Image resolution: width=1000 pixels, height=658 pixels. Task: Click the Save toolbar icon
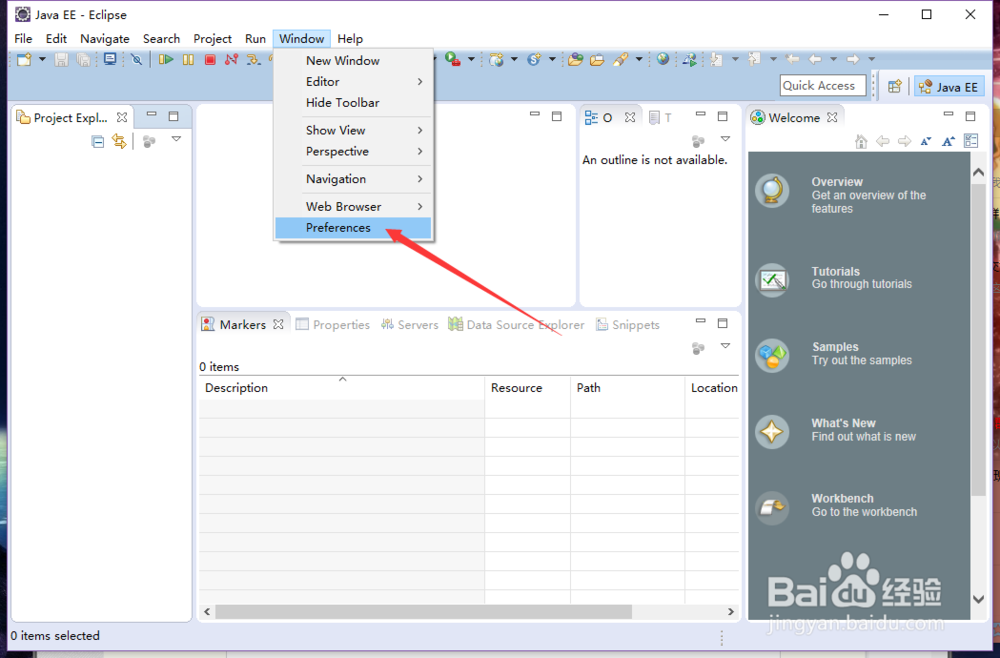61,59
